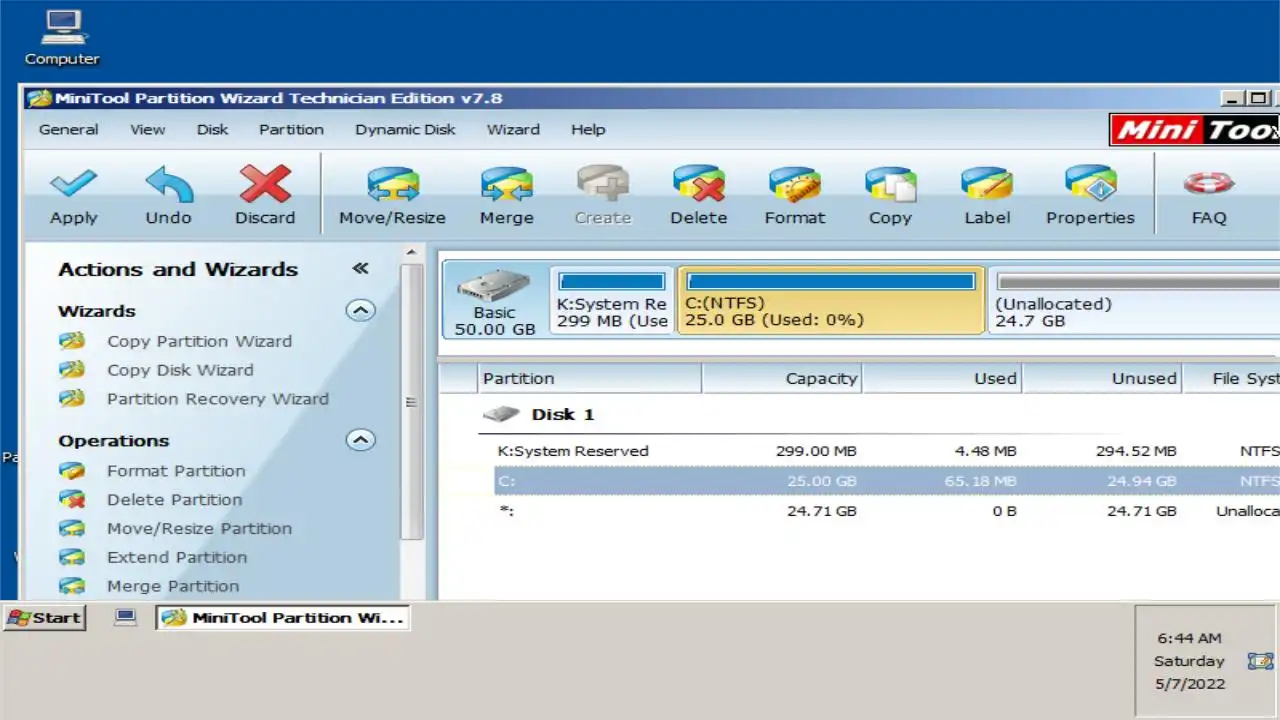Open the Dynamic Disk menu
Viewport: 1280px width, 720px height.
[x=405, y=129]
